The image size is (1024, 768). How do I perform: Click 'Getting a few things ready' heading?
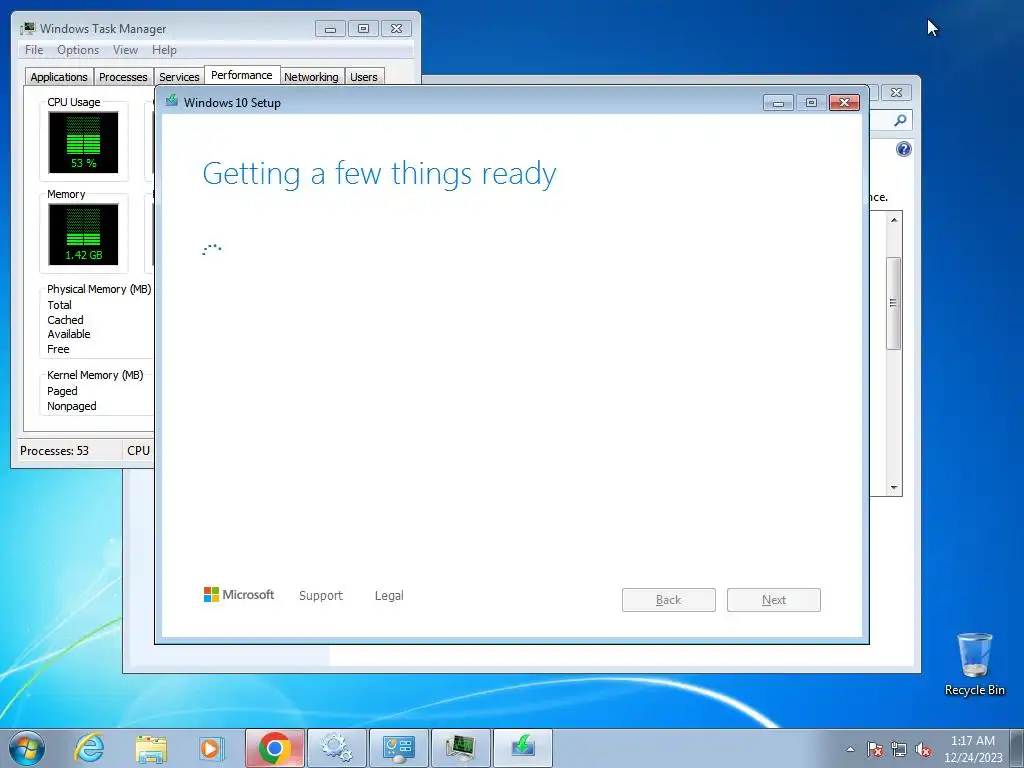coord(379,174)
